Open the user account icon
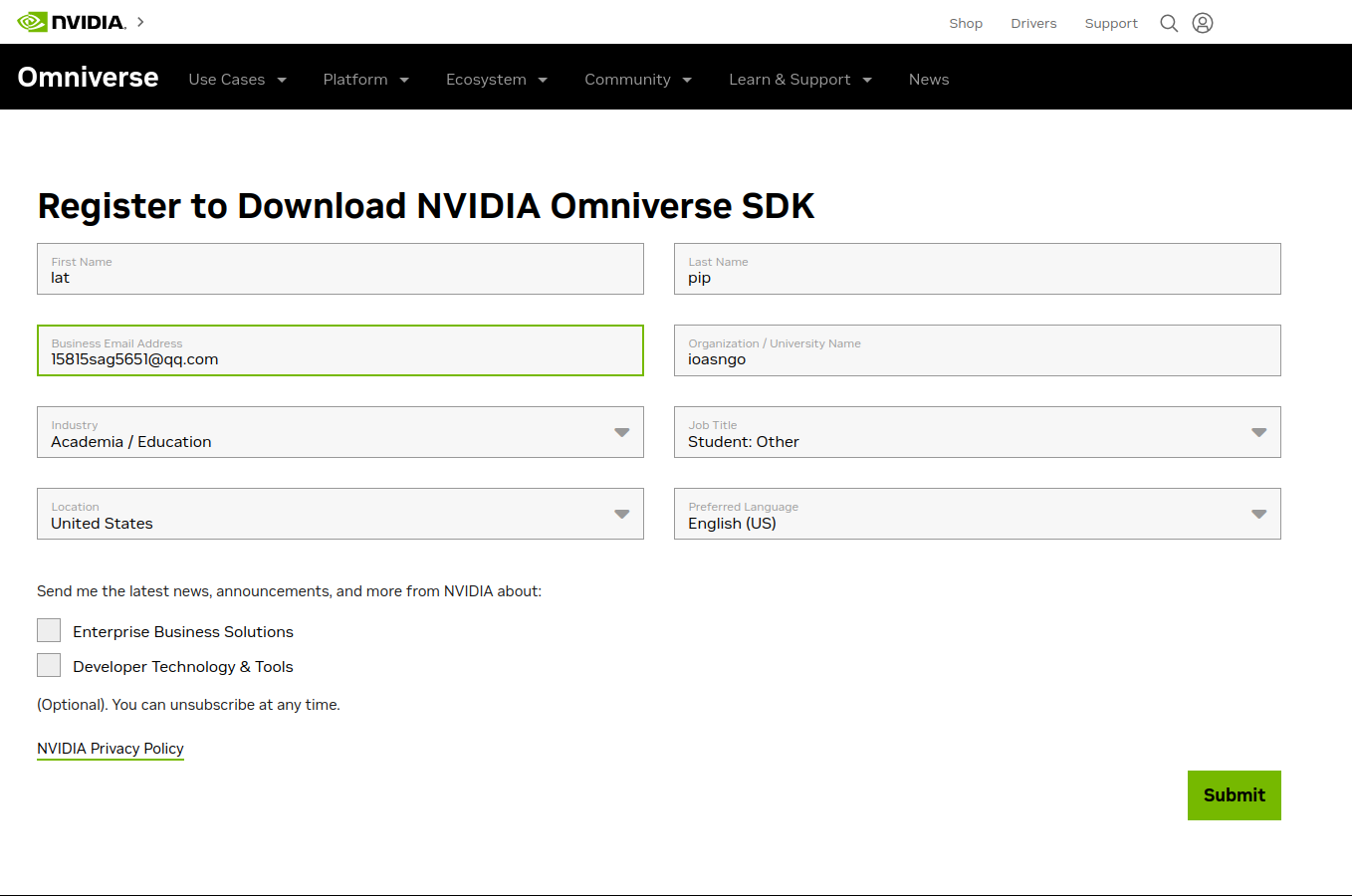 (x=1203, y=23)
